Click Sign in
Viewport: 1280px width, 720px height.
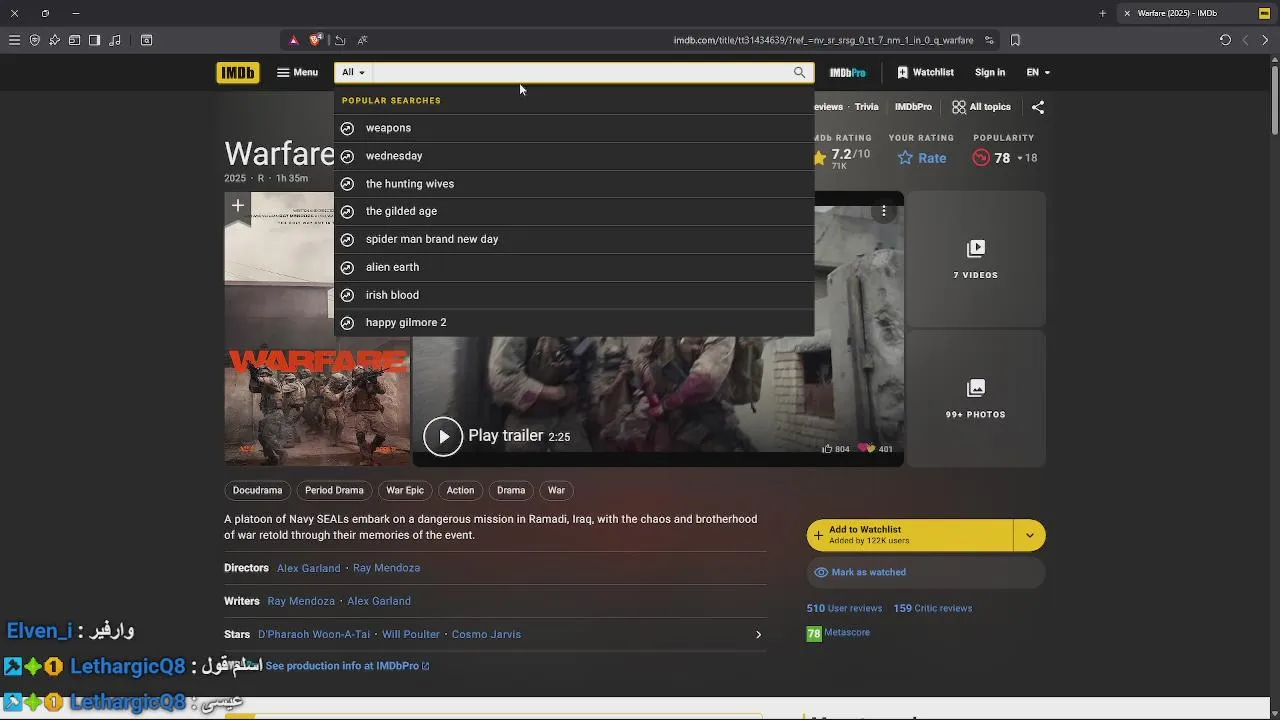[990, 72]
